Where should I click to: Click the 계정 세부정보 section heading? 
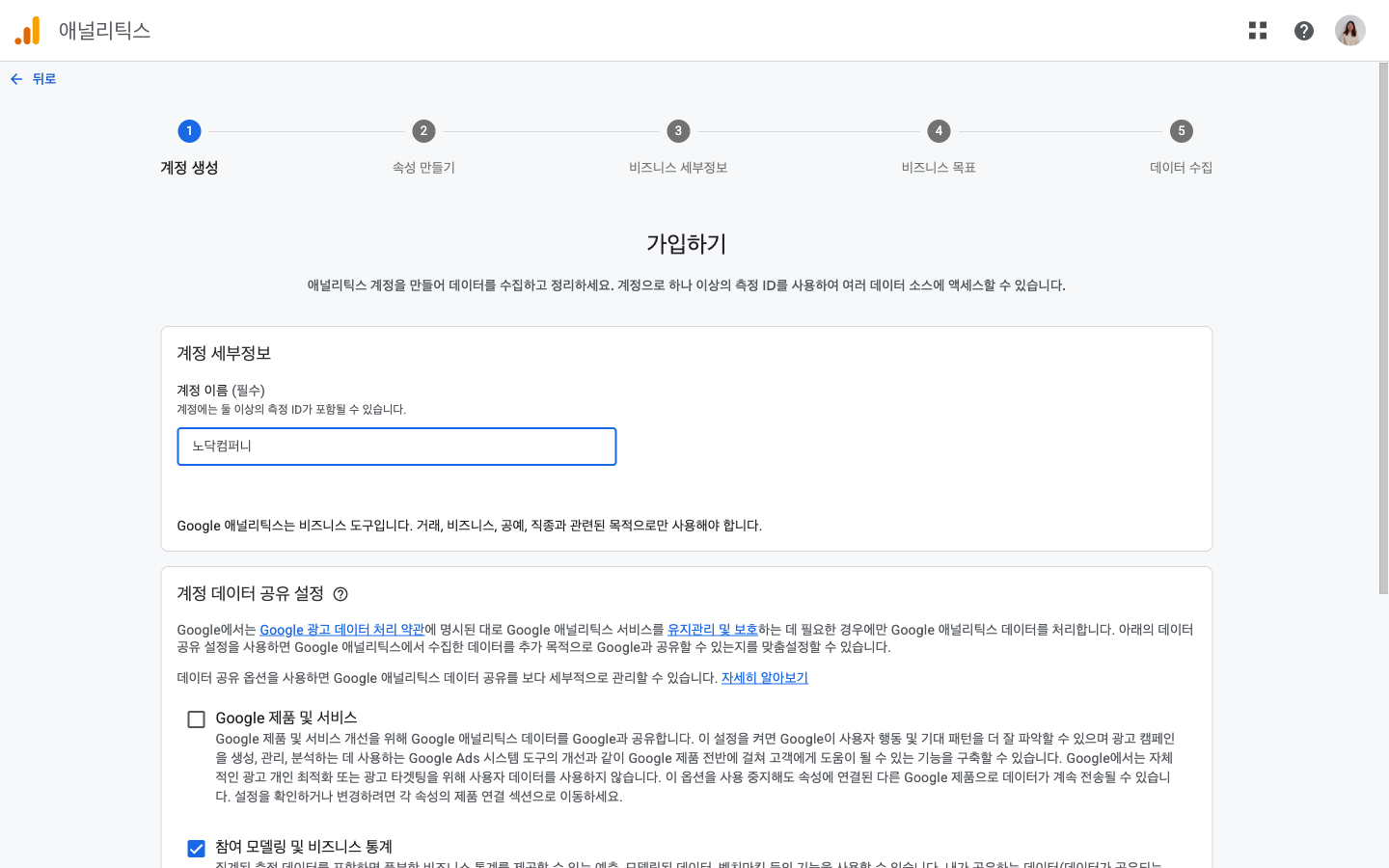coord(224,354)
